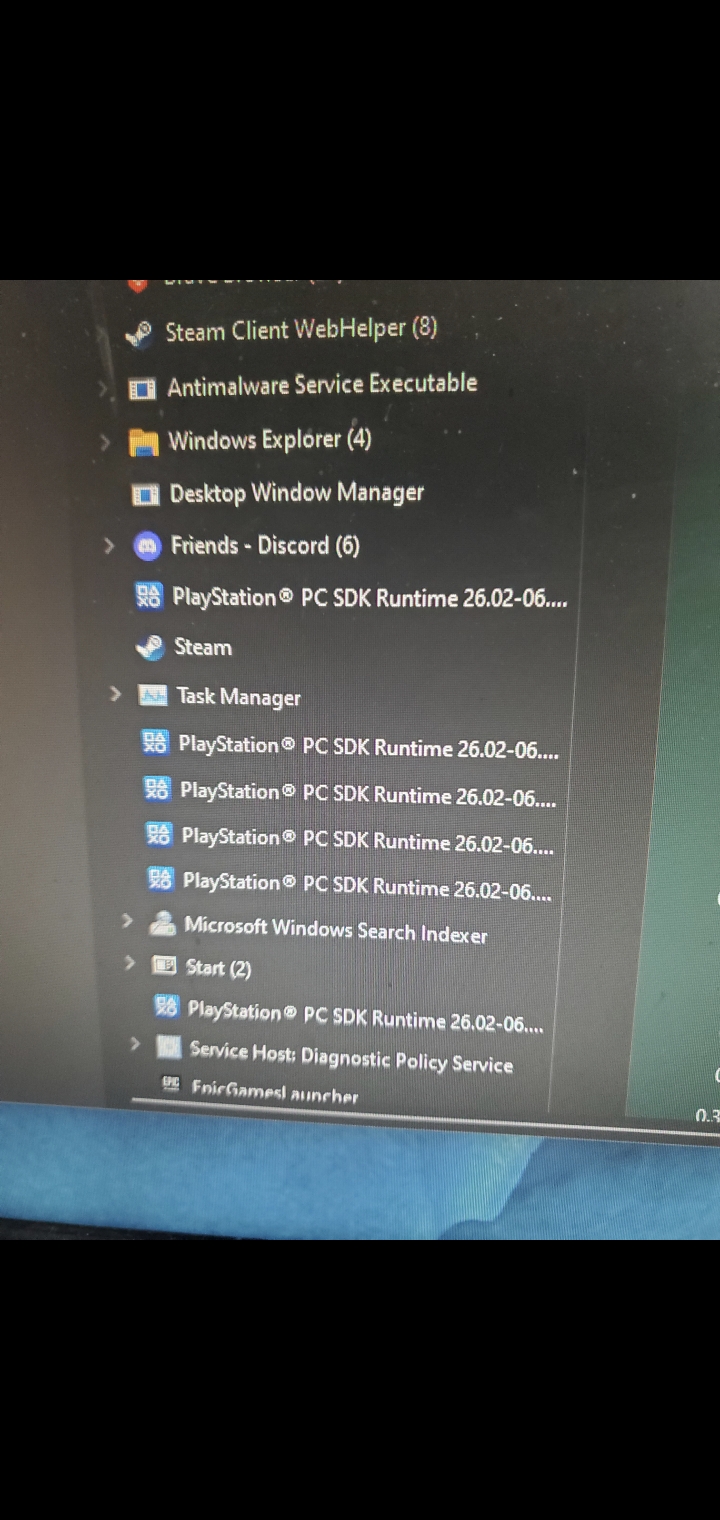Screen dimensions: 720x1520
Task: Click PlayStation icon in row below Task Manager
Action: coord(155,742)
